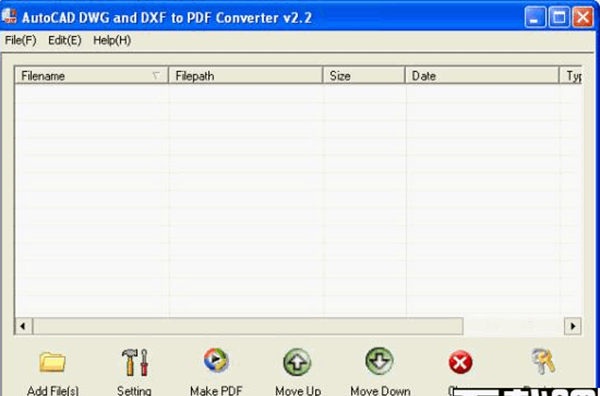
Task: Click the Make PDF icon
Action: (x=216, y=360)
